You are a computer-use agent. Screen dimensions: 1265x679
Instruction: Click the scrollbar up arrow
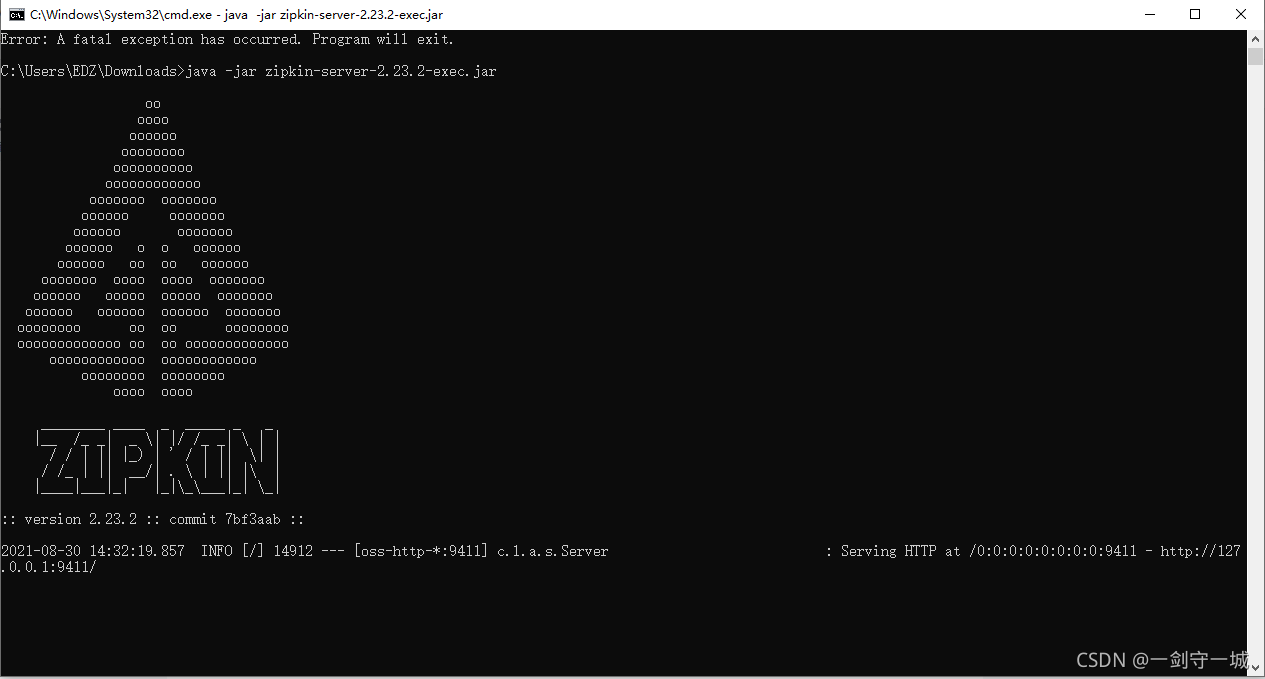pos(1256,38)
